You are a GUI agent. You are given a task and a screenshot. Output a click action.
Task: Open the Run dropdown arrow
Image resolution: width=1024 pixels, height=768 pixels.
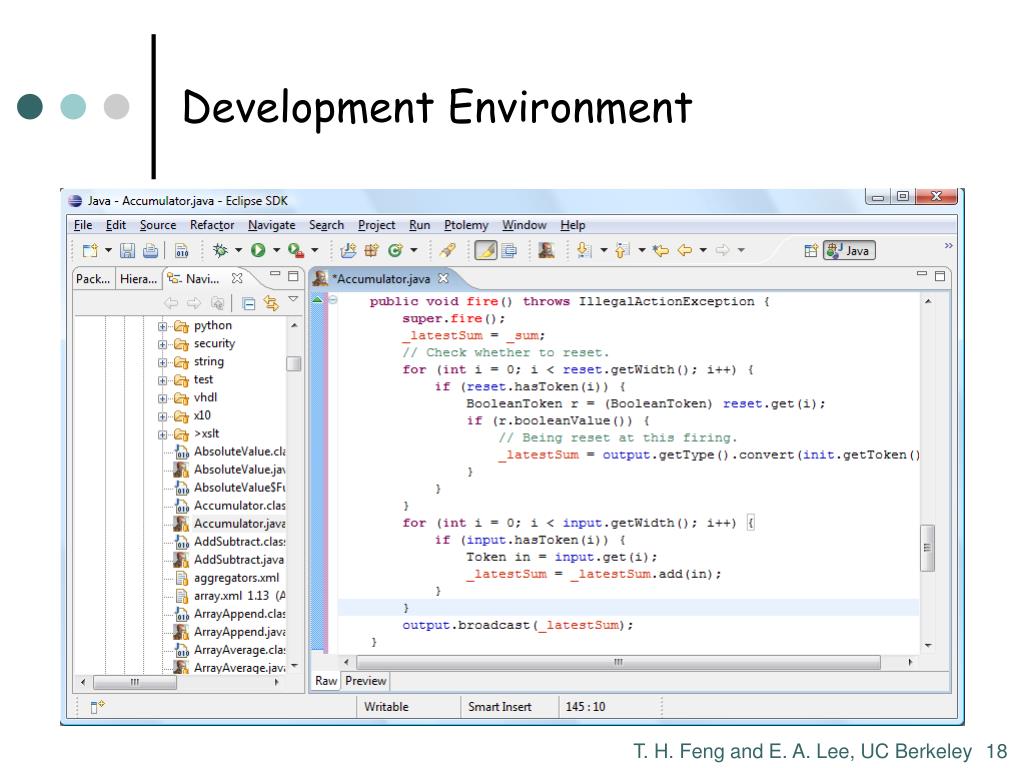point(276,250)
